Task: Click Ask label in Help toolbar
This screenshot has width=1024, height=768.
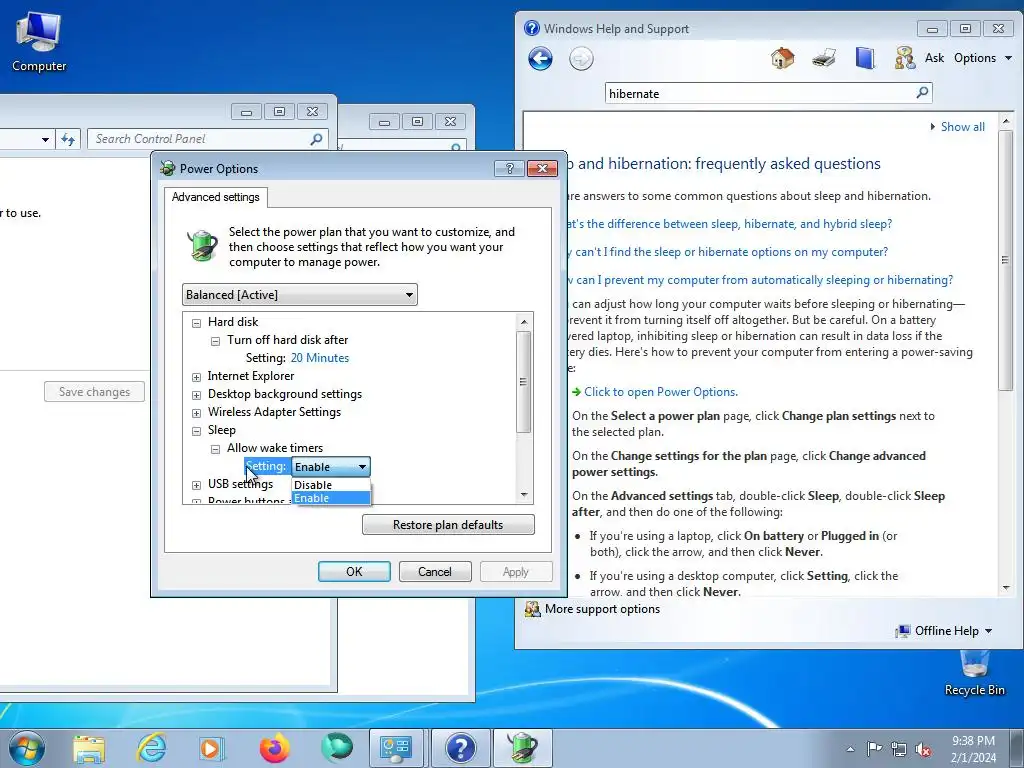Action: (935, 58)
